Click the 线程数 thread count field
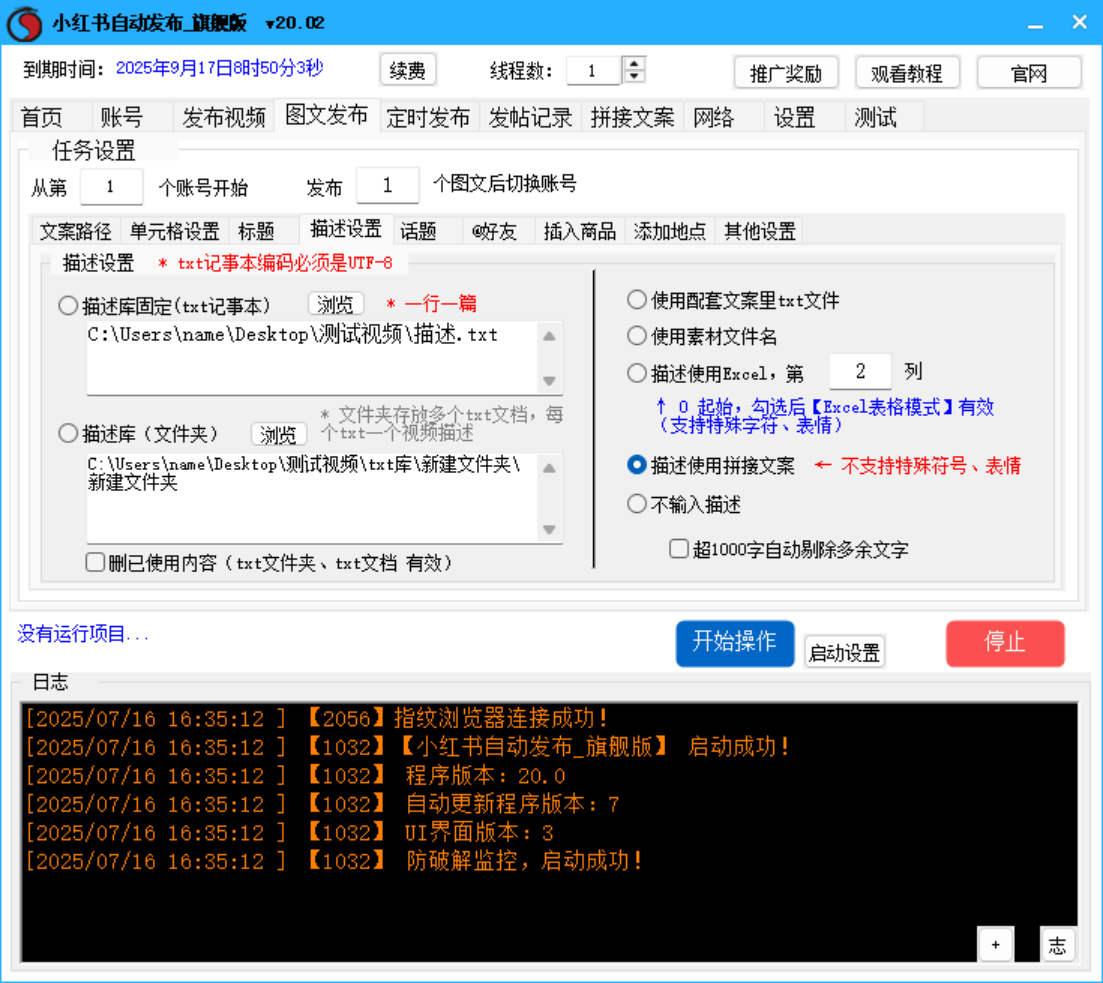 click(x=594, y=70)
